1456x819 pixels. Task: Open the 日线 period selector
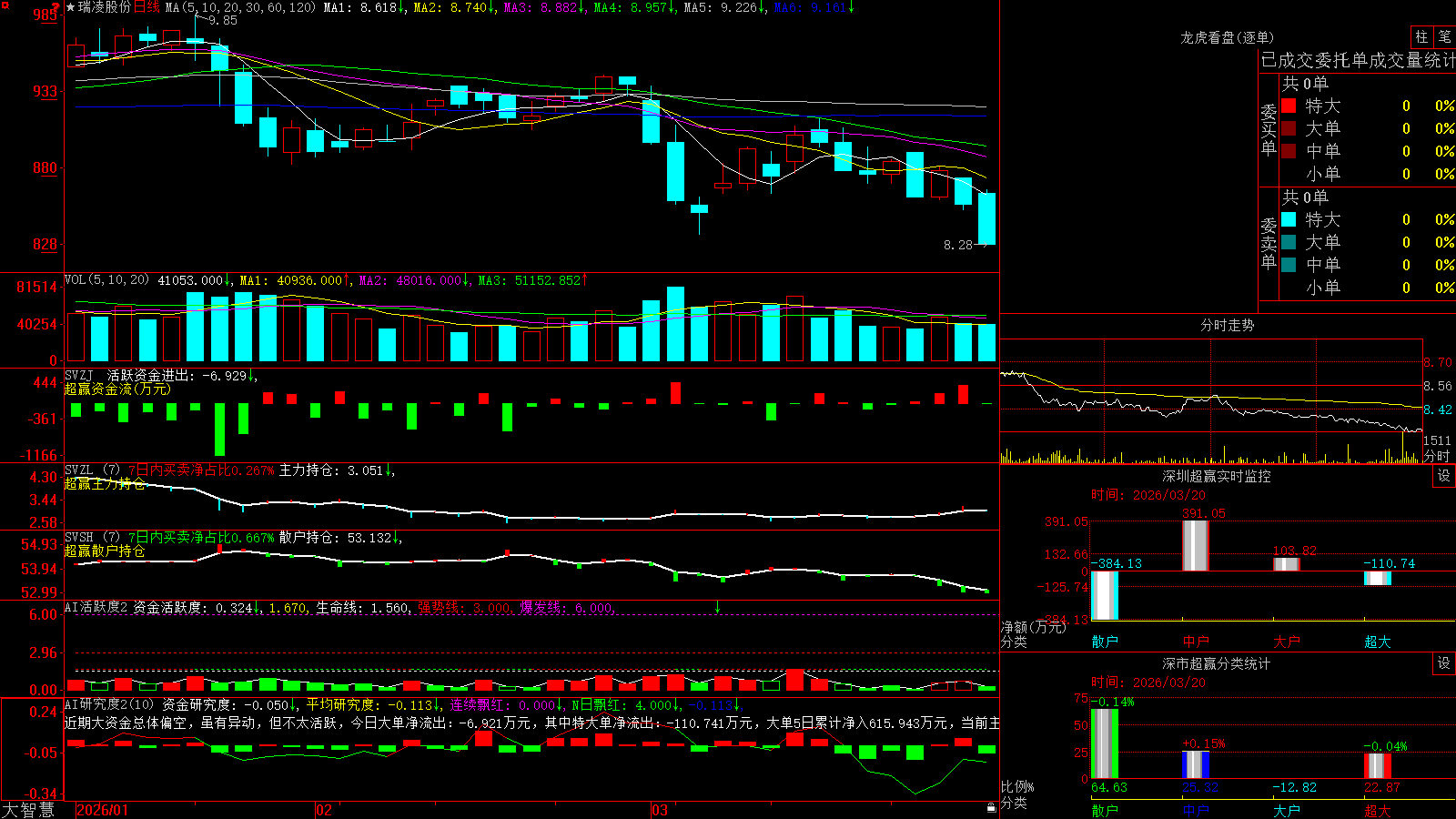(x=147, y=7)
